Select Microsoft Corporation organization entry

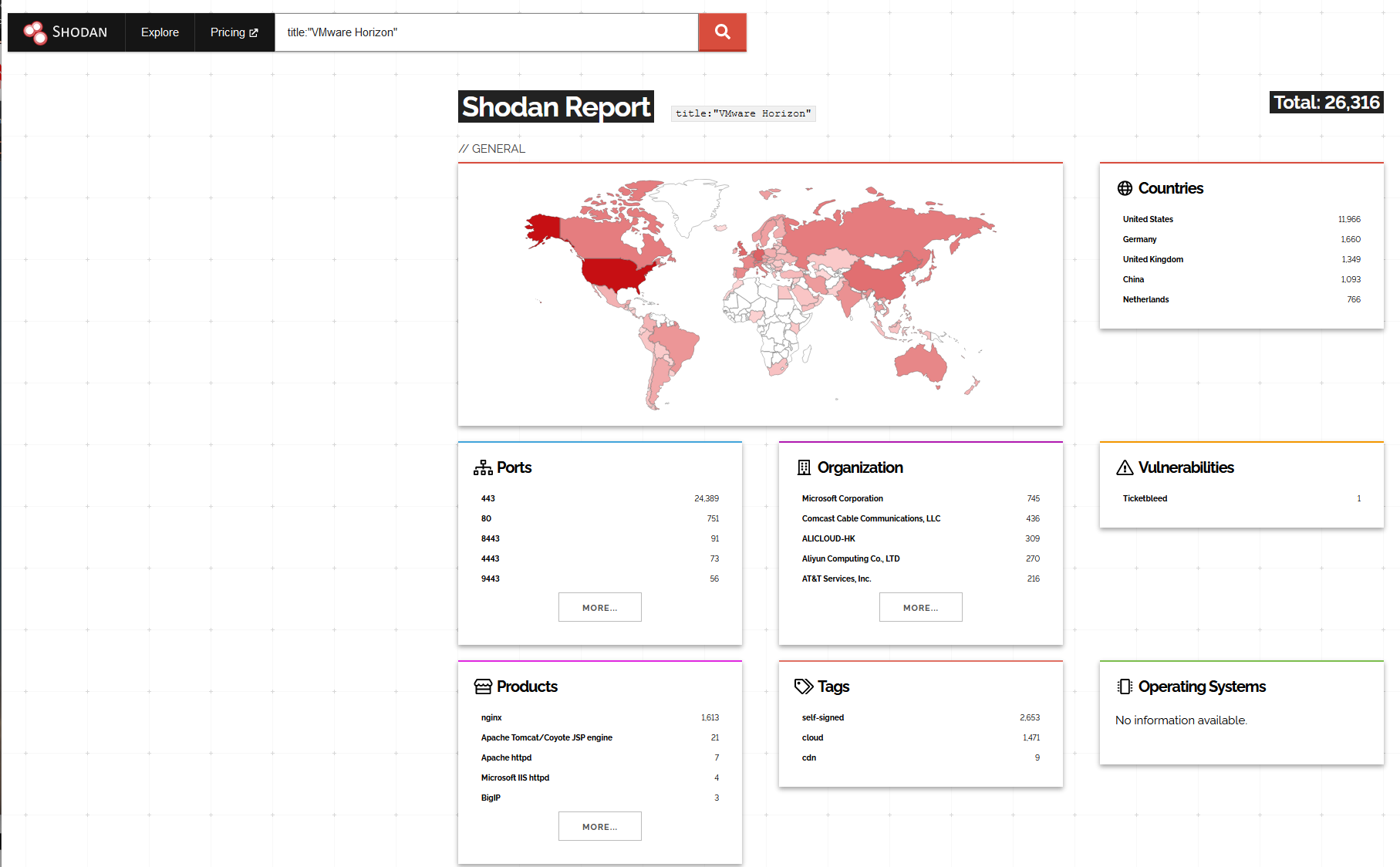921,498
